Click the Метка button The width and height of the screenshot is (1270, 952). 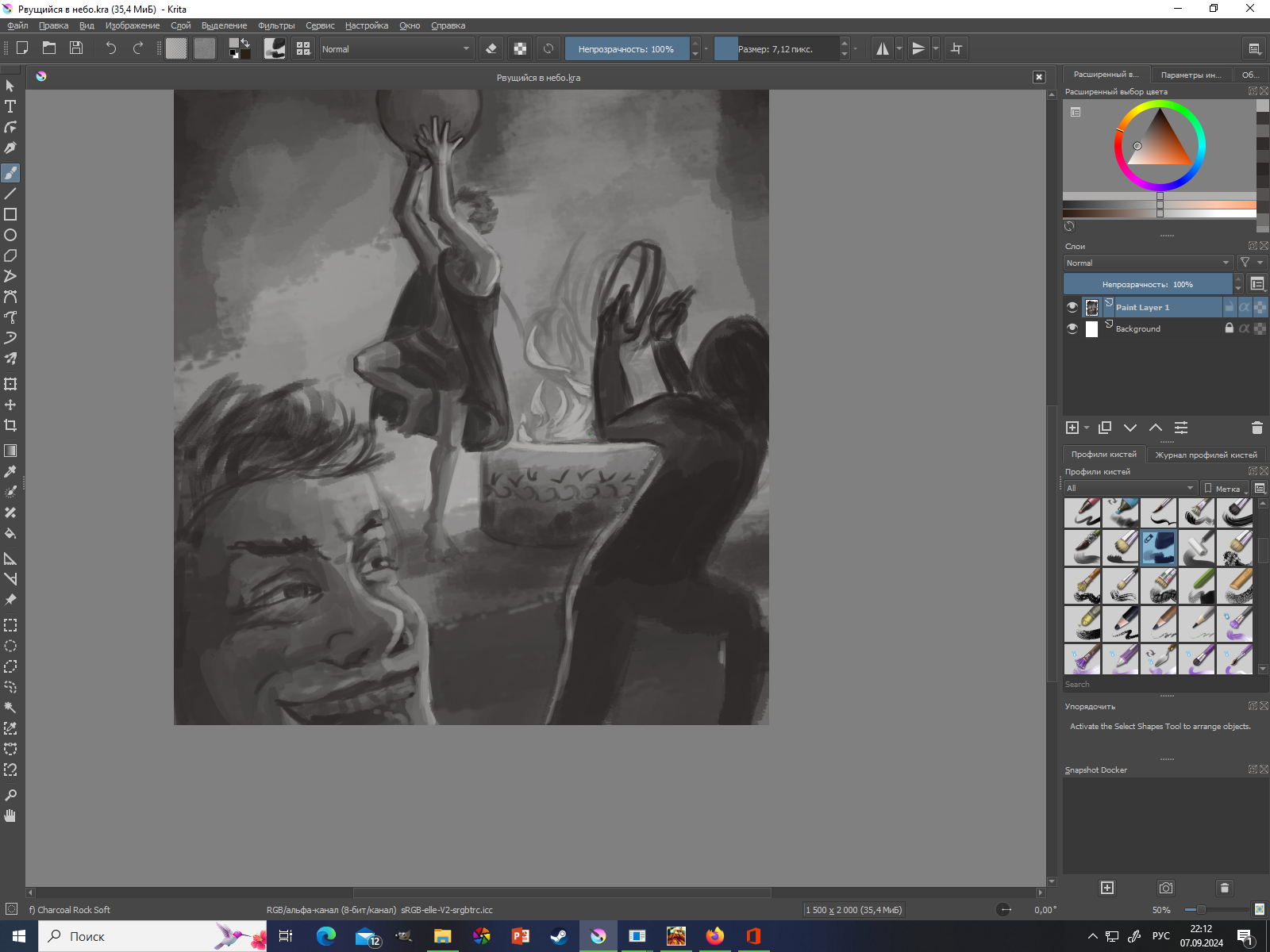1225,489
